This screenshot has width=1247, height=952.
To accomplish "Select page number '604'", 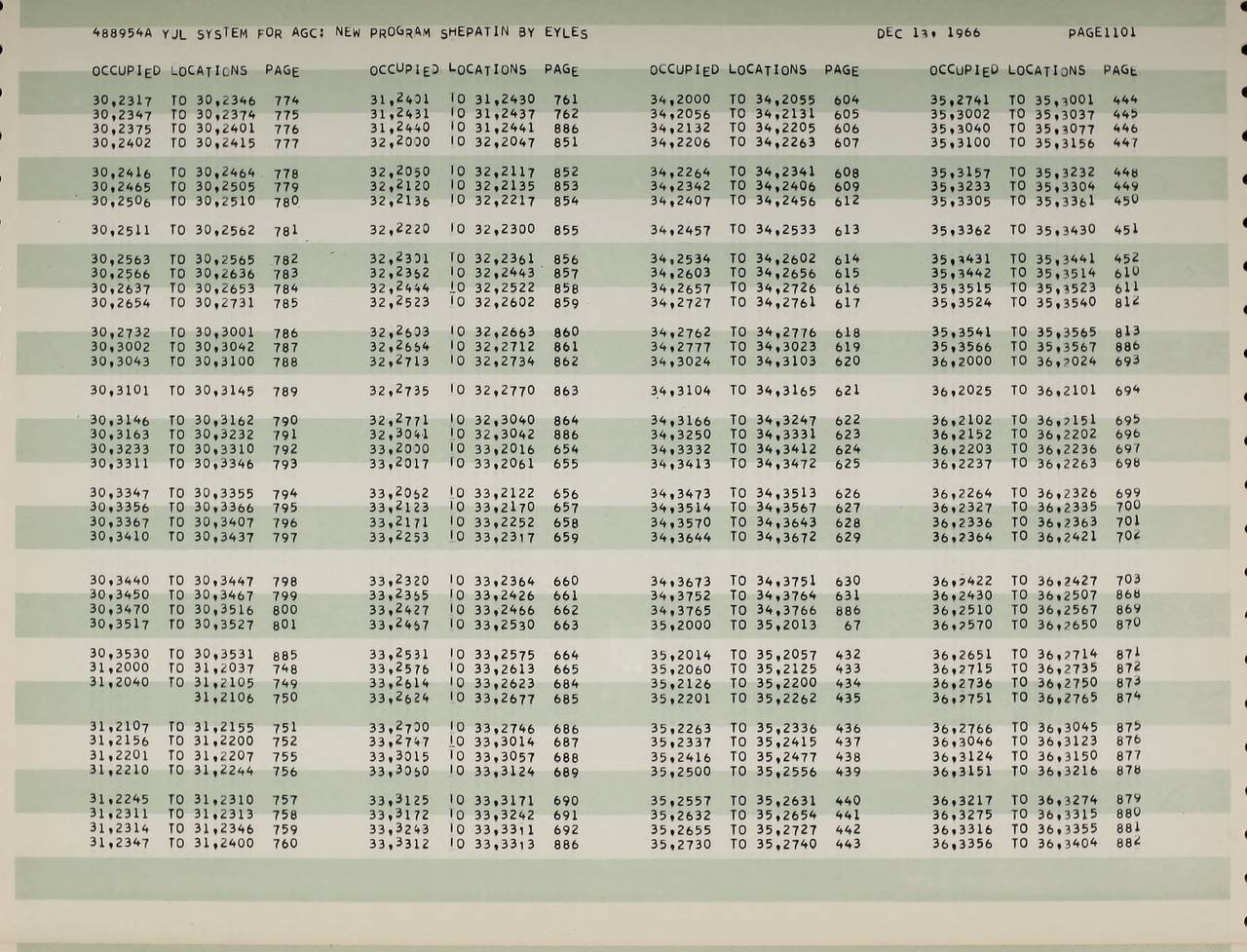I will [848, 99].
